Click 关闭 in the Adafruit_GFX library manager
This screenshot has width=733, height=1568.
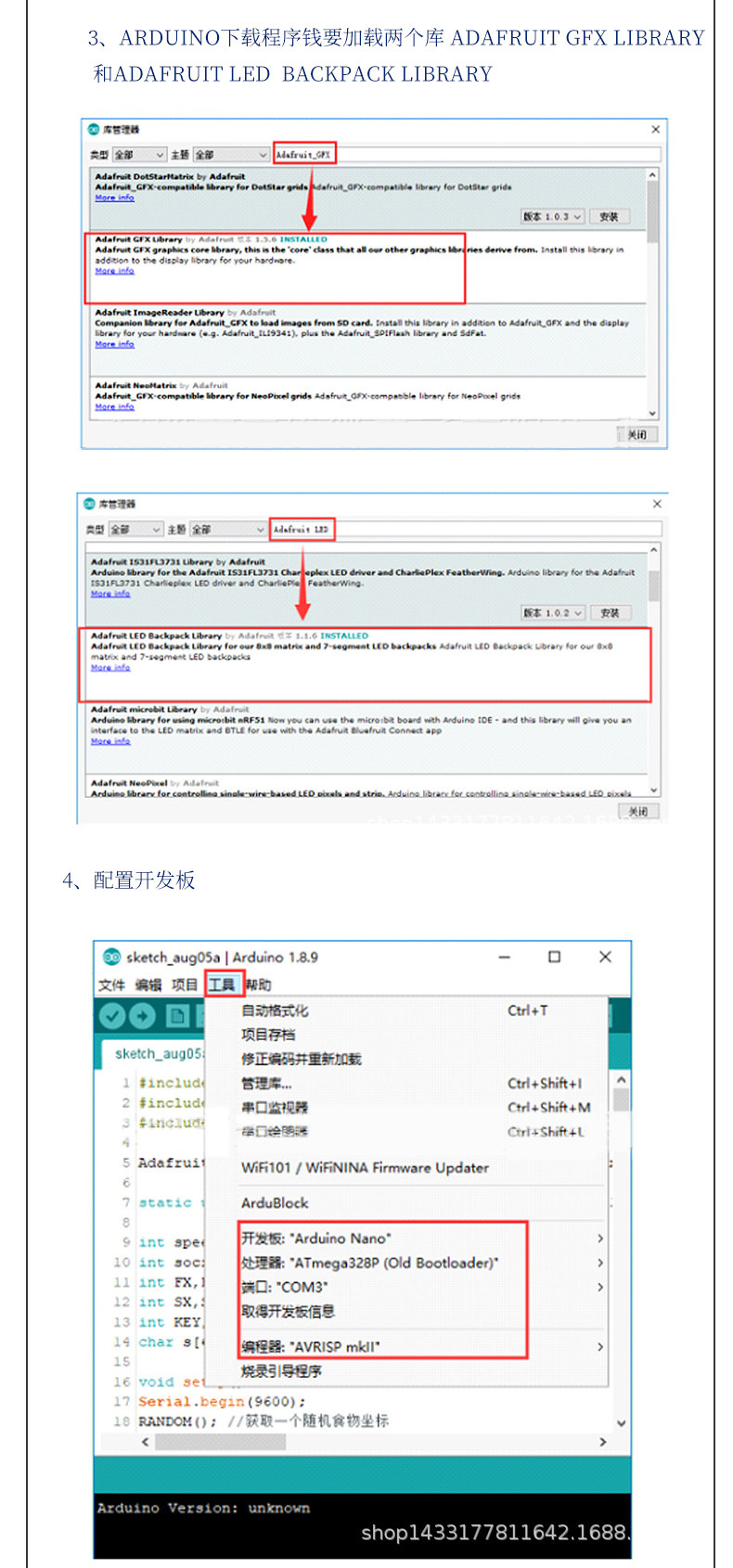pyautogui.click(x=637, y=434)
